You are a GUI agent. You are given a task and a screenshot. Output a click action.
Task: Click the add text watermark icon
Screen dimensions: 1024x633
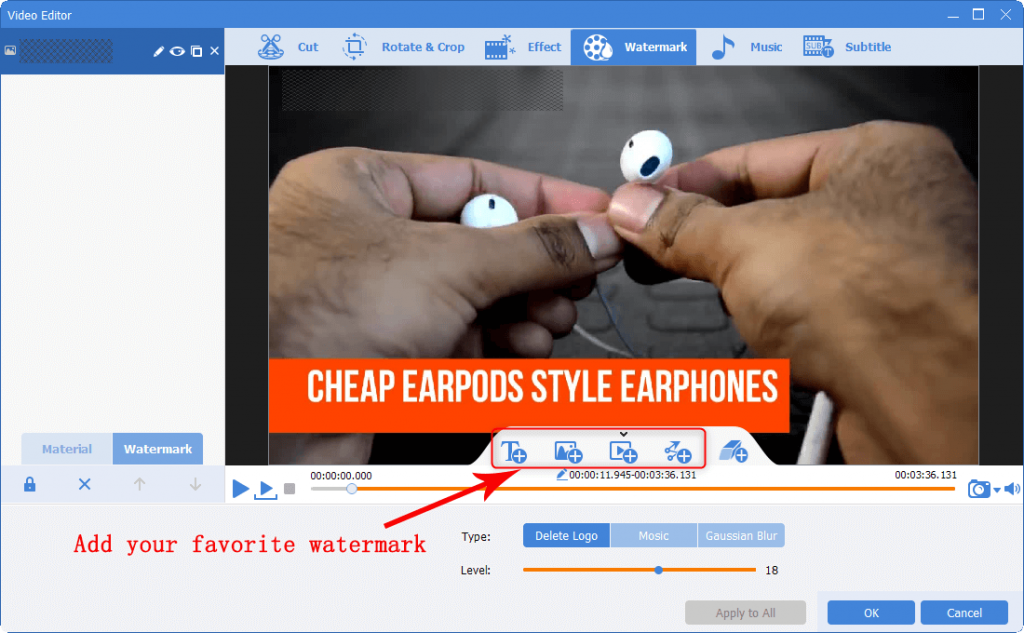tap(514, 452)
